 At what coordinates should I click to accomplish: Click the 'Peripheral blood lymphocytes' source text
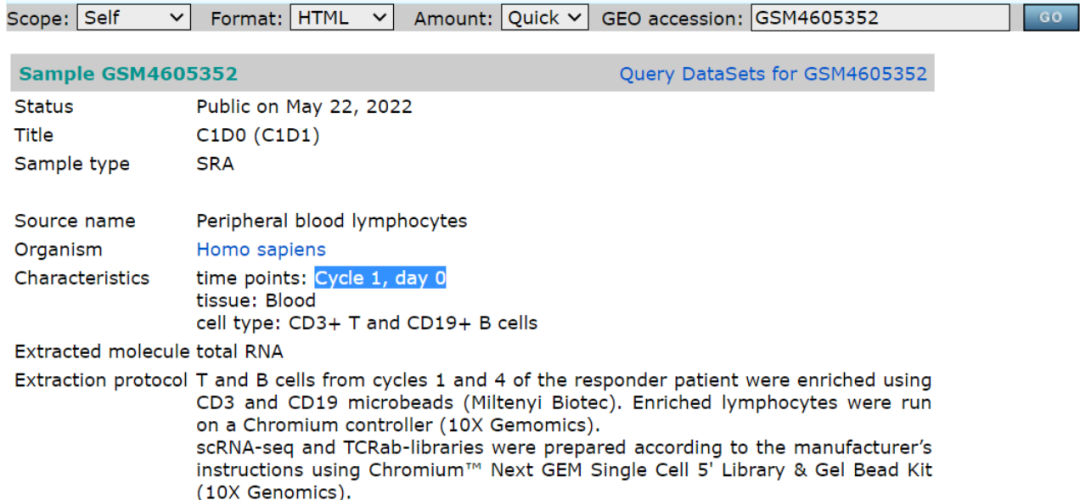[331, 221]
